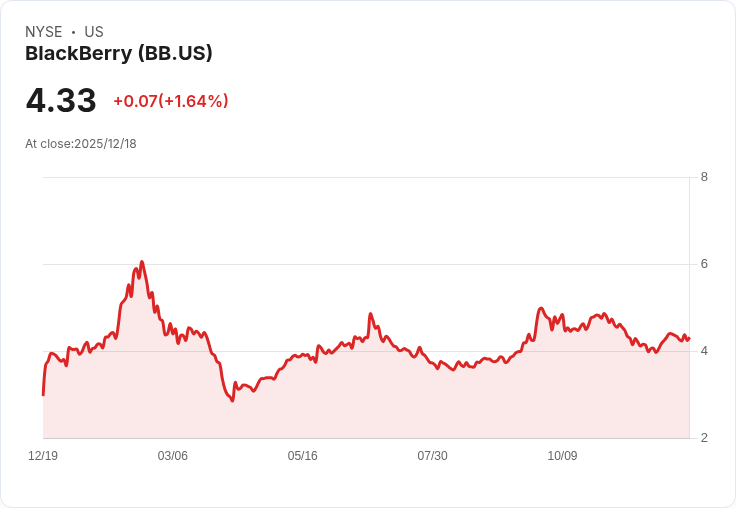The image size is (736, 508).
Task: Click the y-axis value 8
Action: coord(704,177)
